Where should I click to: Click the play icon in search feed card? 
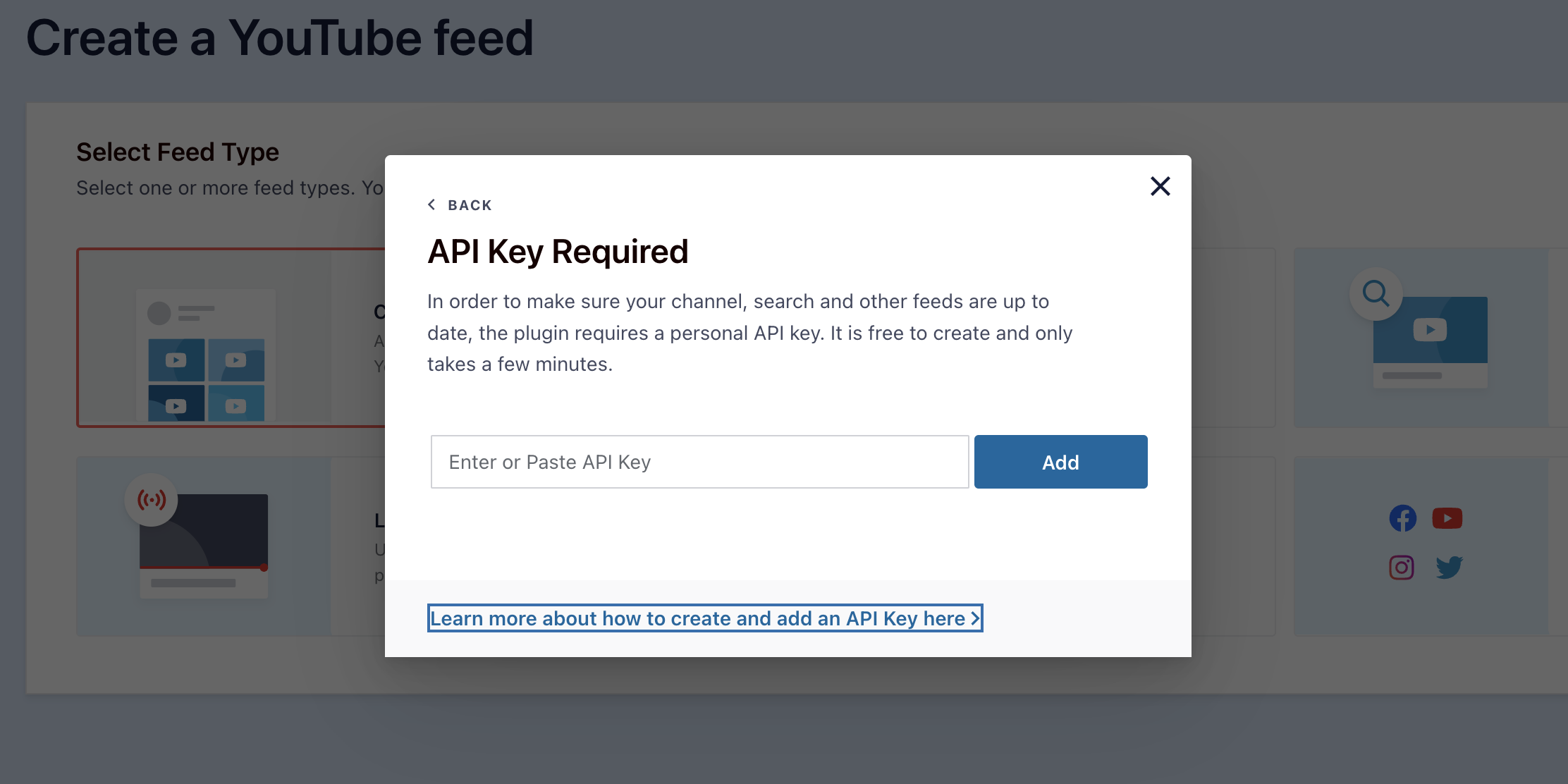1430,329
